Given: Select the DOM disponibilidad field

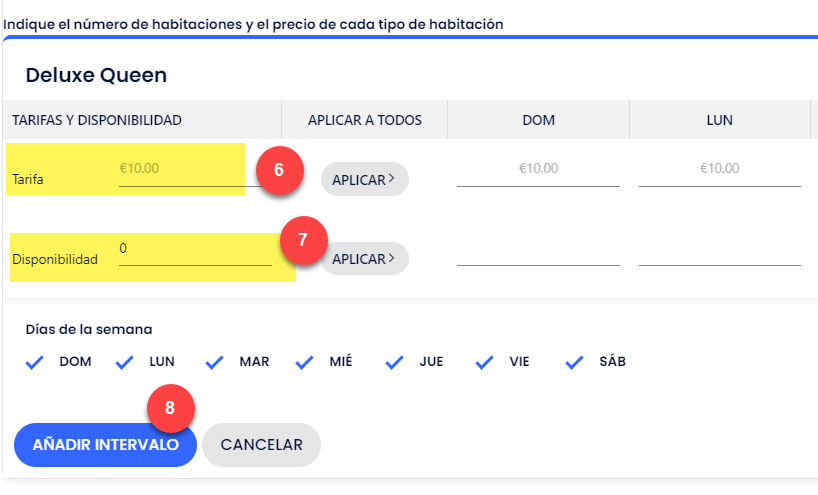Looking at the screenshot, I should click(x=538, y=251).
